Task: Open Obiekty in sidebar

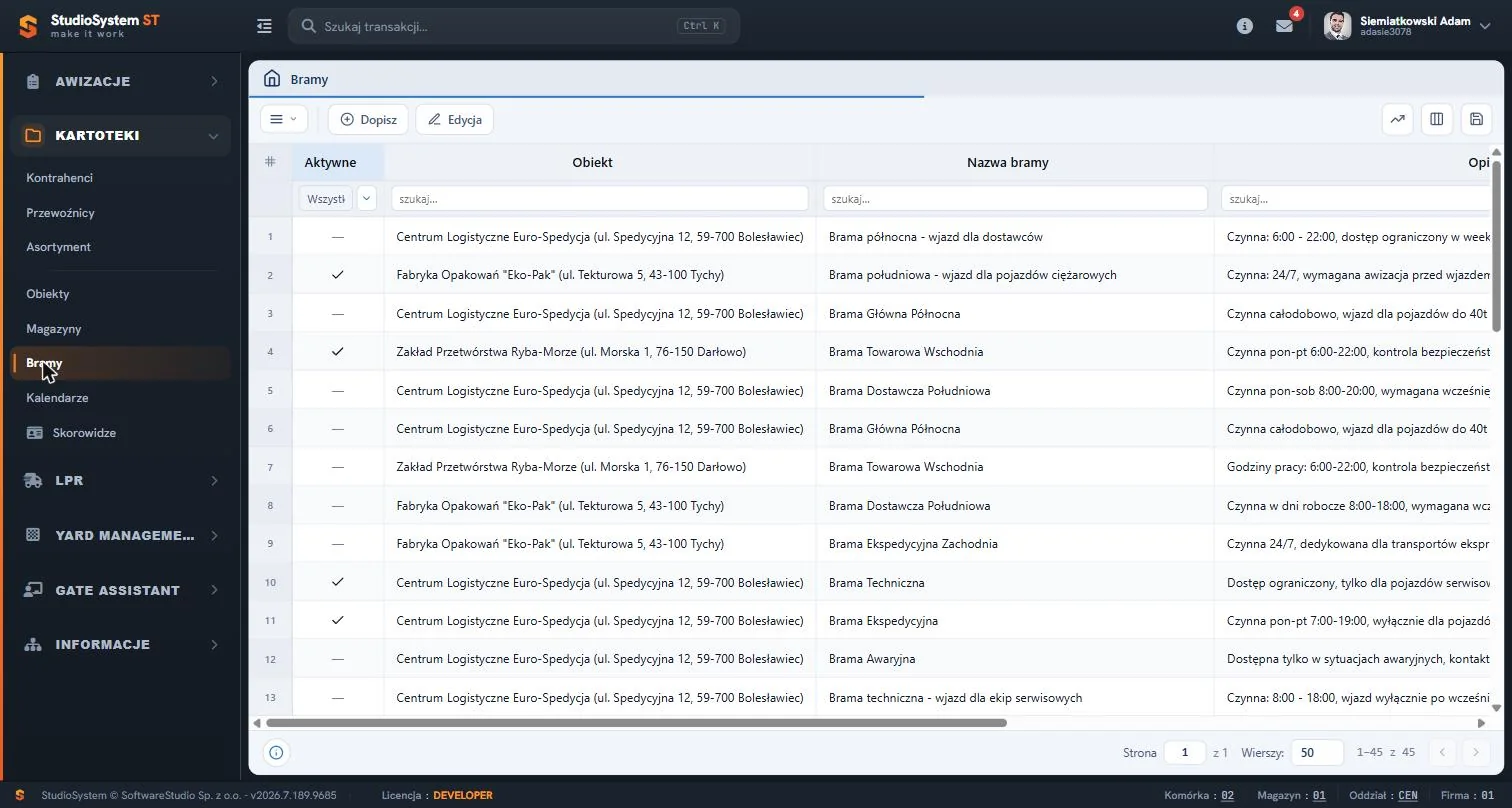Action: click(x=48, y=294)
